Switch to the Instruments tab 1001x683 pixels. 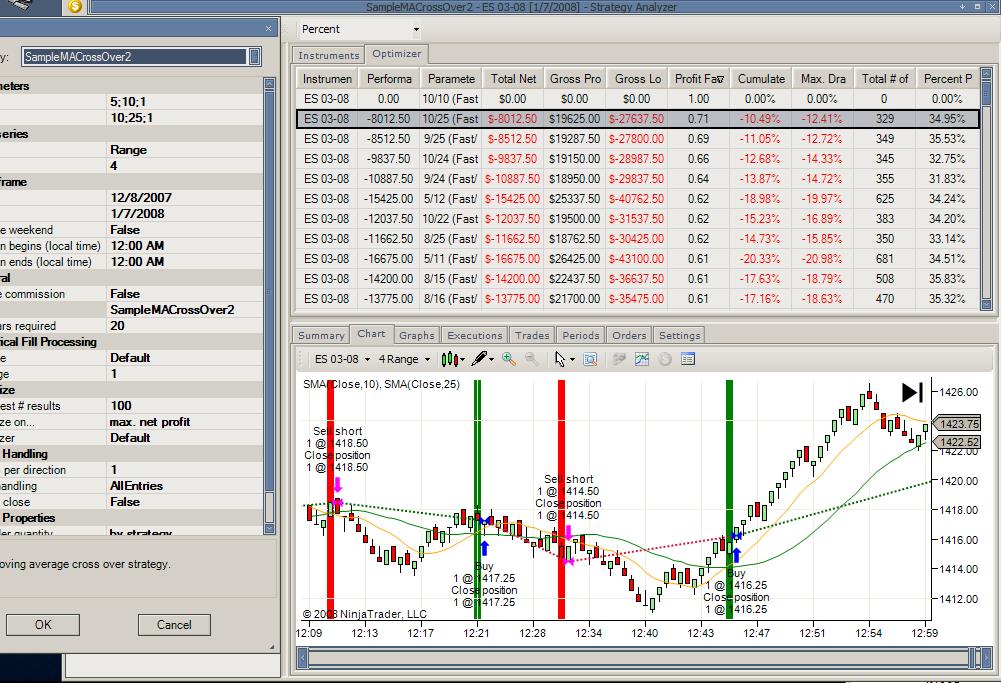(x=329, y=56)
